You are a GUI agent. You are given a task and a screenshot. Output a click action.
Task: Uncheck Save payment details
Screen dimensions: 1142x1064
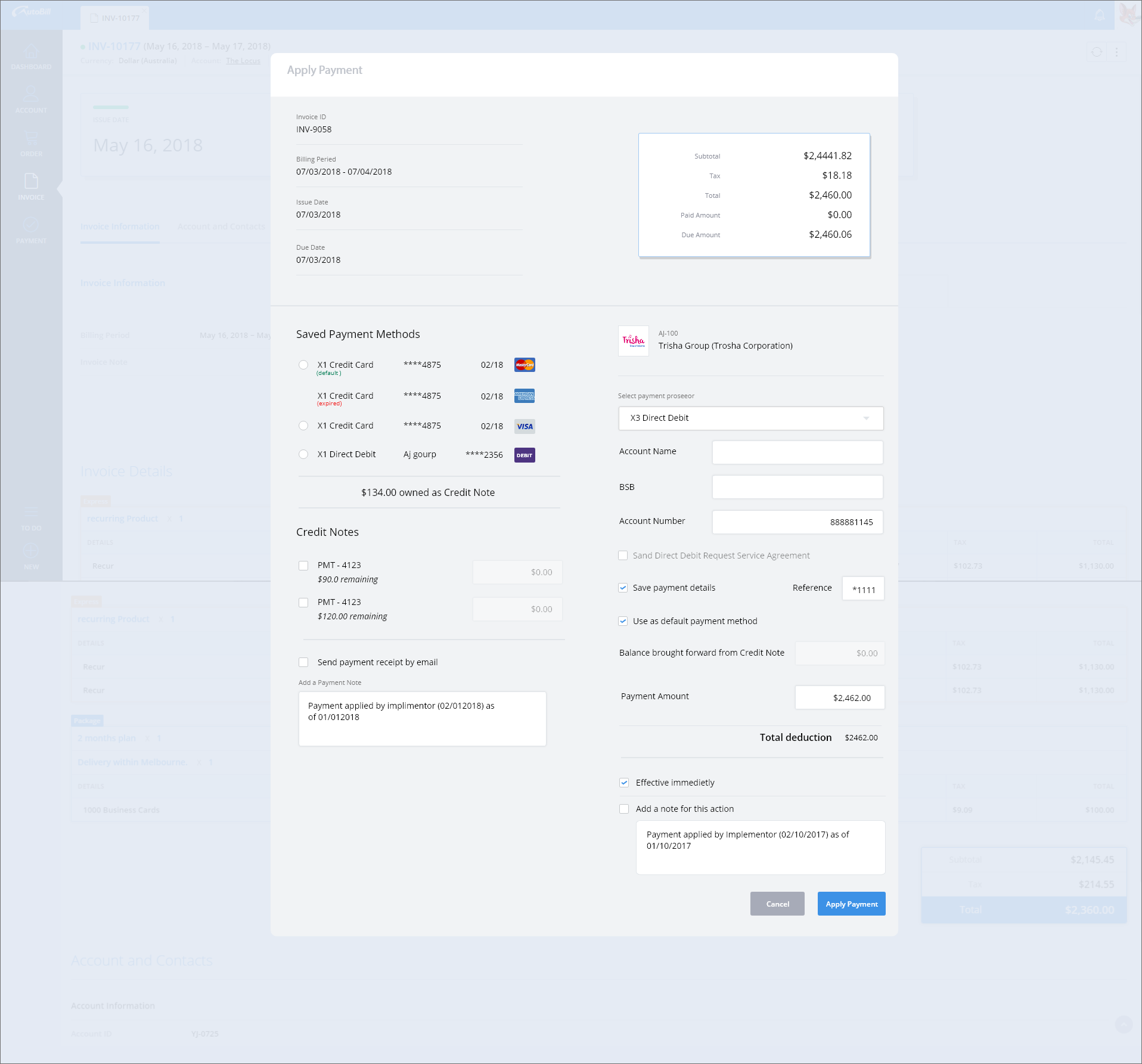623,588
